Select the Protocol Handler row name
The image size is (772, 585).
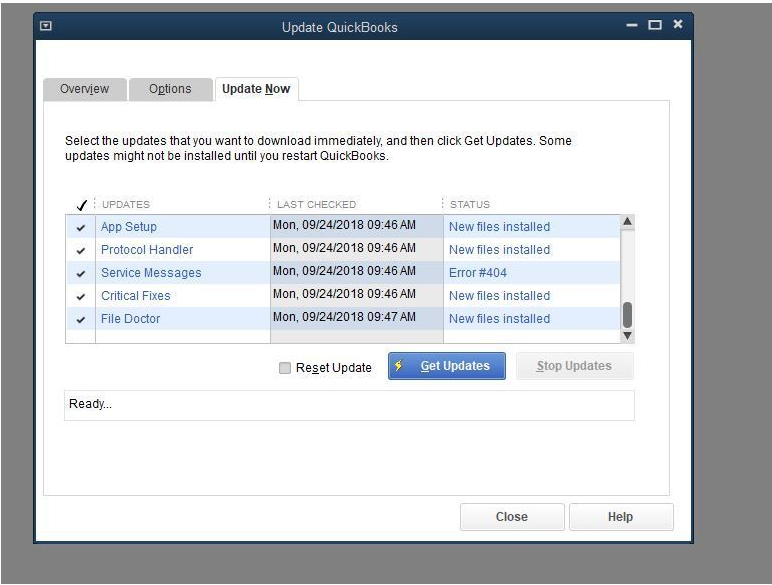point(147,250)
